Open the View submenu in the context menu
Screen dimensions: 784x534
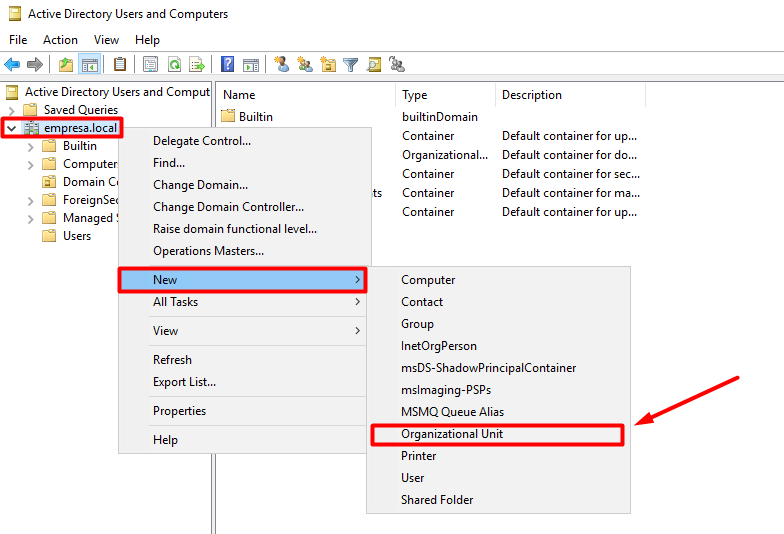point(243,331)
